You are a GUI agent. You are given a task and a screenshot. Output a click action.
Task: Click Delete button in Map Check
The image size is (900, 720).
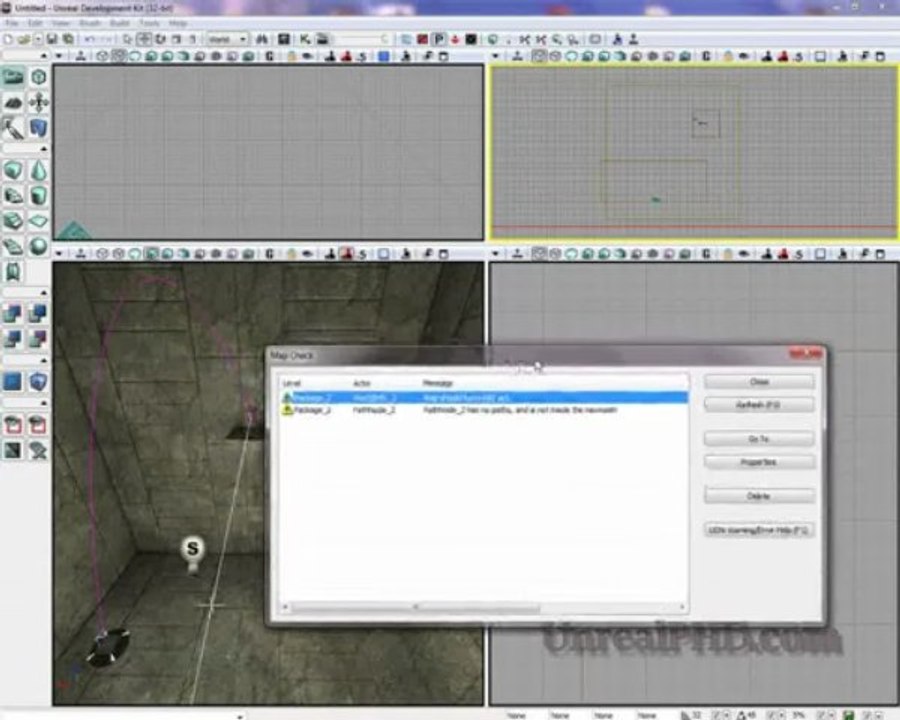point(759,496)
